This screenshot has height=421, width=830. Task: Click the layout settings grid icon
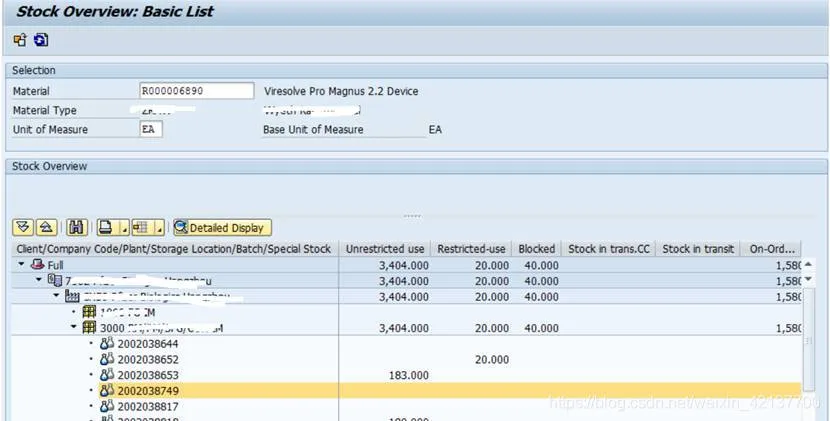coord(141,228)
